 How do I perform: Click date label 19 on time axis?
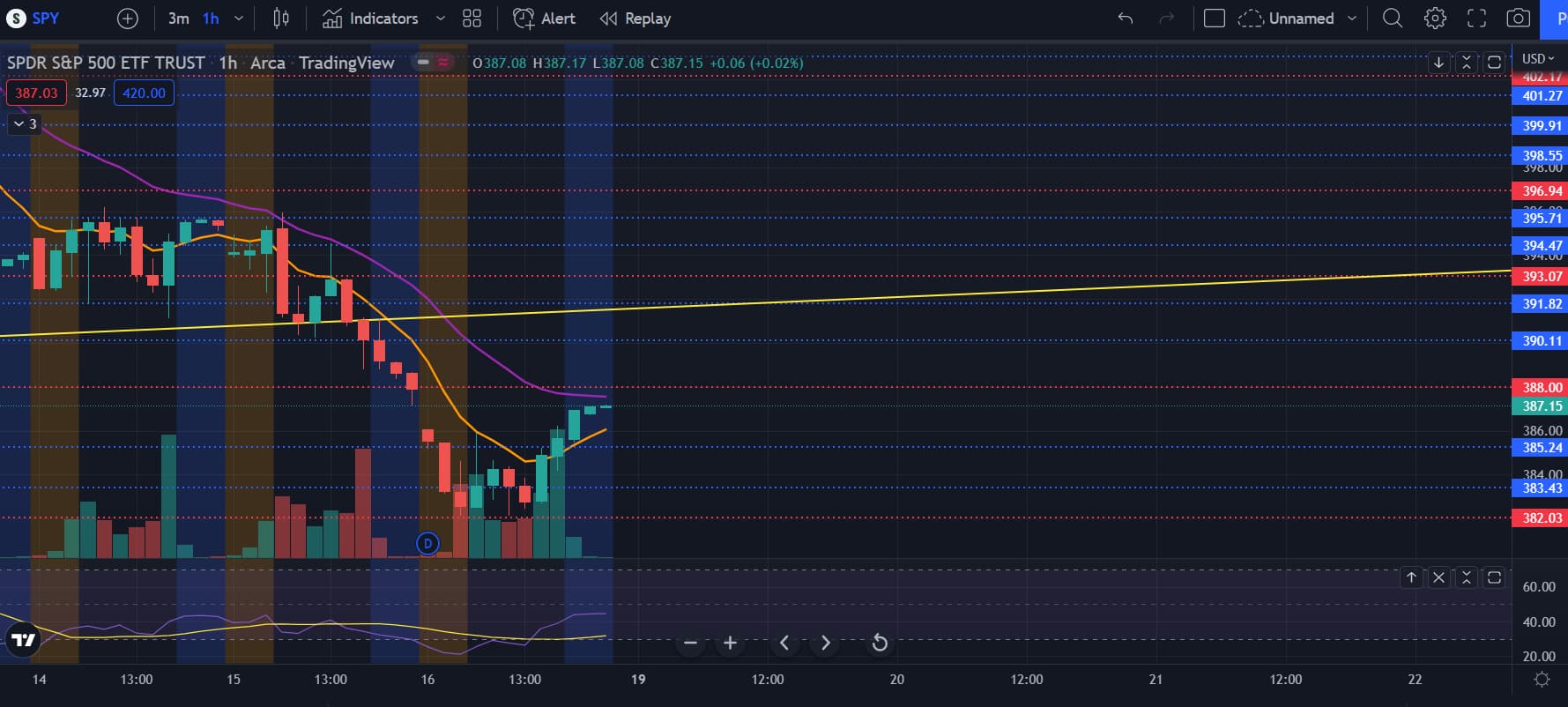pos(638,680)
